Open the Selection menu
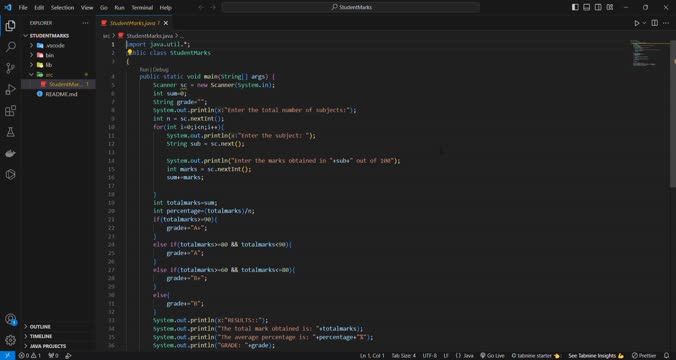This screenshot has width=676, height=360. (x=63, y=7)
